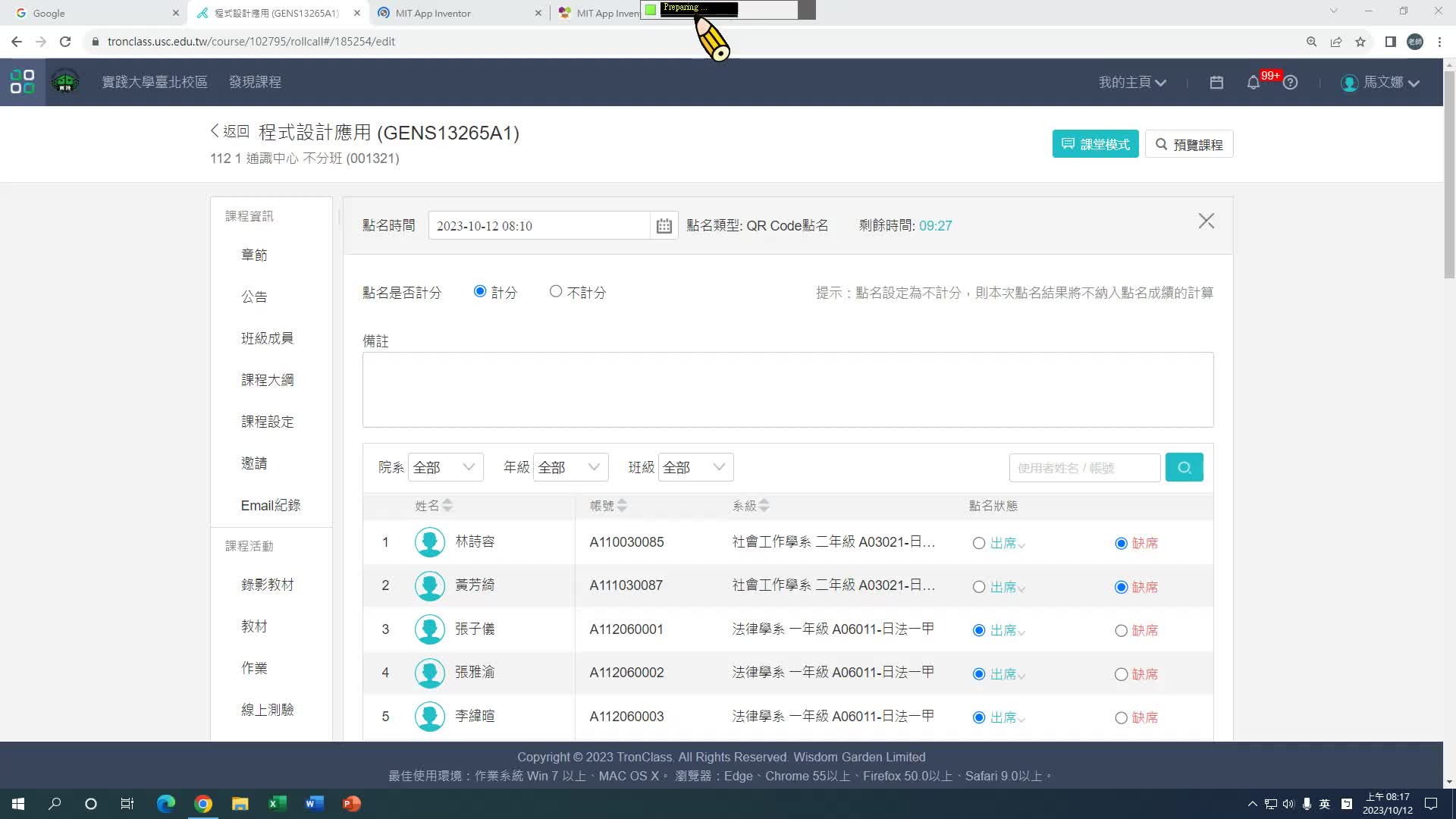Click into the 備註 notes textarea

[788, 390]
